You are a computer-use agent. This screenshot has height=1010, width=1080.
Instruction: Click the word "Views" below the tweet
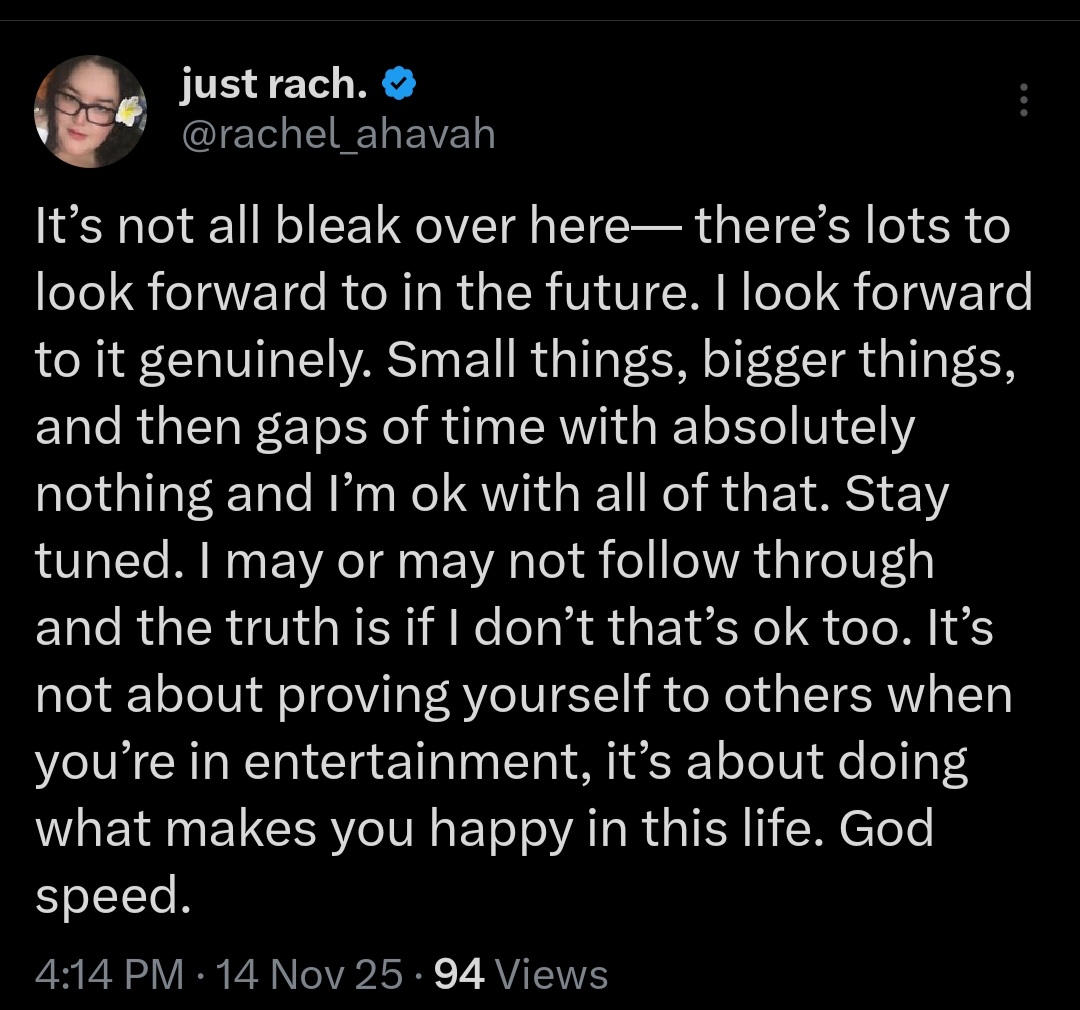[x=551, y=973]
